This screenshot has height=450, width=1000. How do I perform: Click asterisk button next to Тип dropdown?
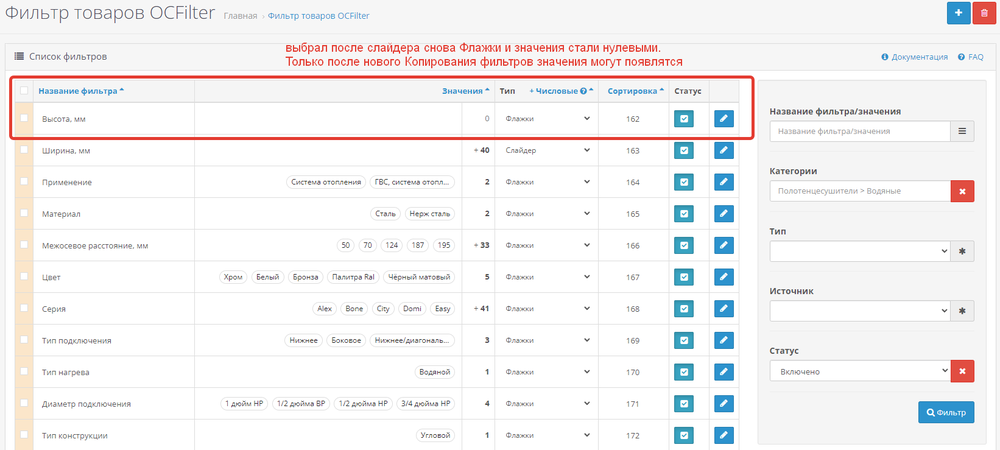[x=961, y=251]
